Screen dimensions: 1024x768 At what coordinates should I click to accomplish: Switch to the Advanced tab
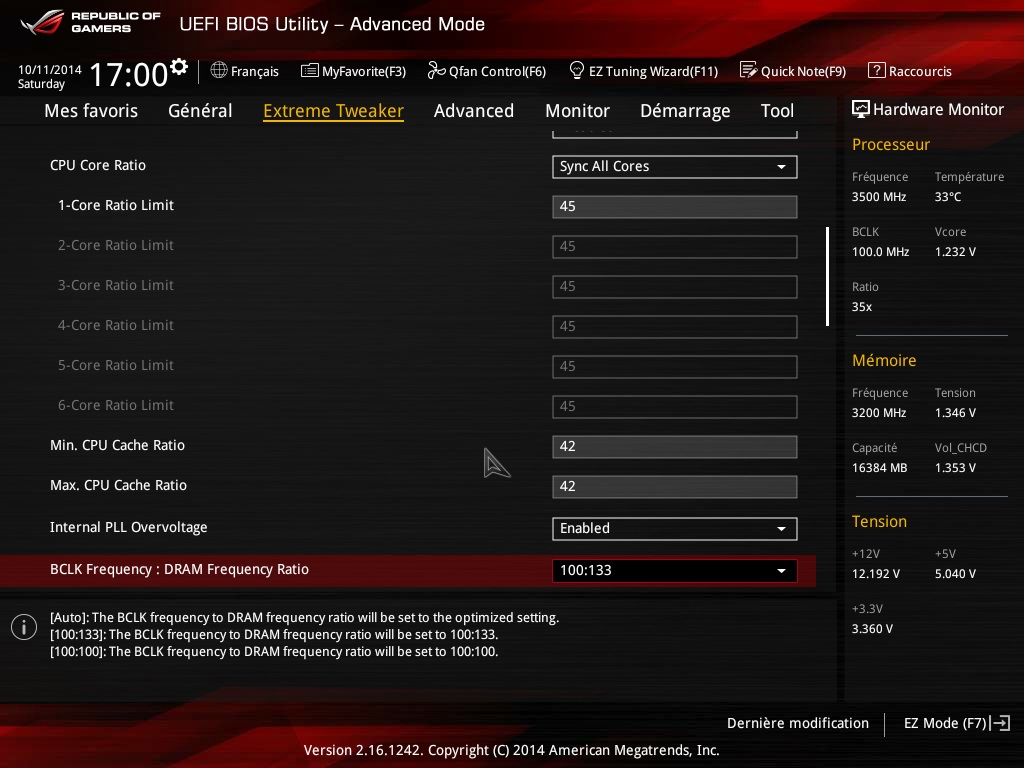click(x=473, y=111)
